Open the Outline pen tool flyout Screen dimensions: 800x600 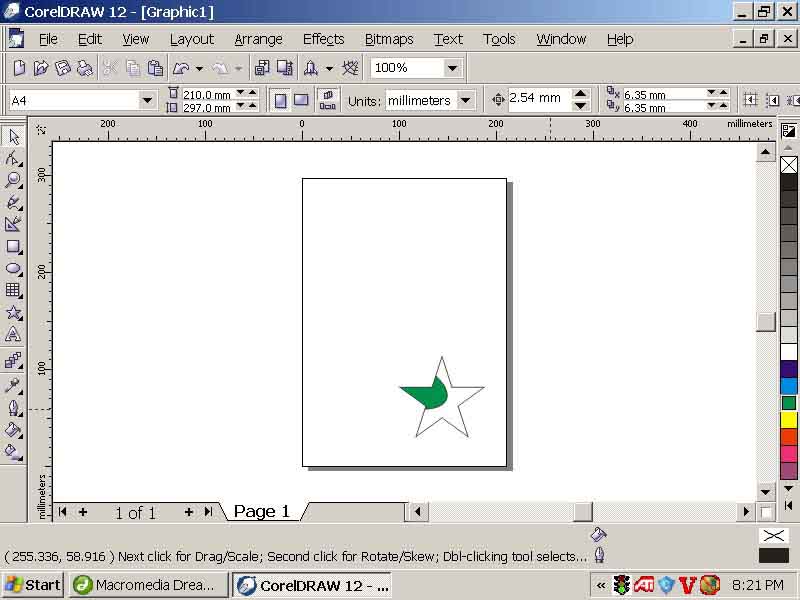pyautogui.click(x=13, y=408)
